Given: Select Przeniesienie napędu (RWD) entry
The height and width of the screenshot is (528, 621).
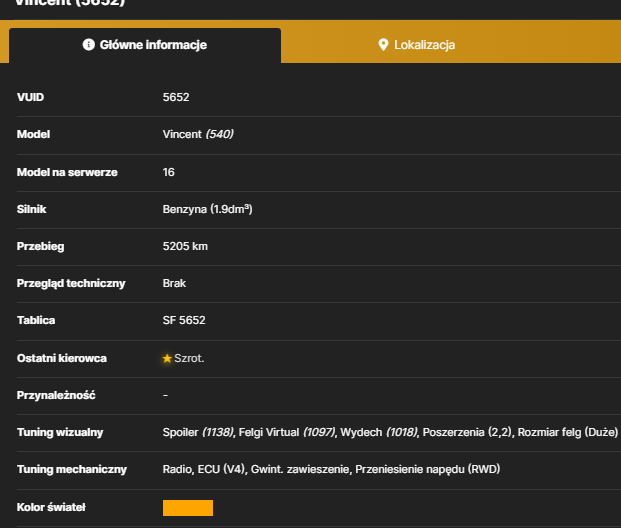Looking at the screenshot, I should tap(428, 469).
